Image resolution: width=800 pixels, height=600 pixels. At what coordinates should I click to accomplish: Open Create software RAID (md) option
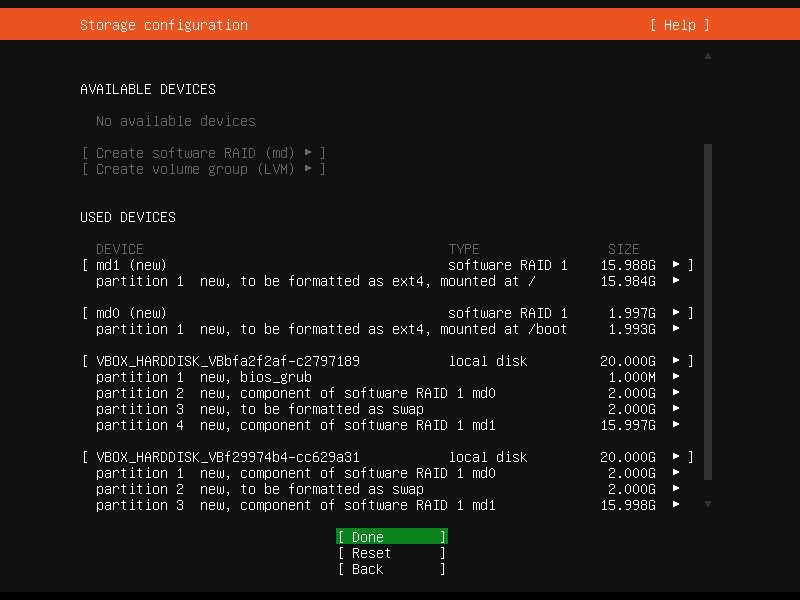(x=204, y=153)
